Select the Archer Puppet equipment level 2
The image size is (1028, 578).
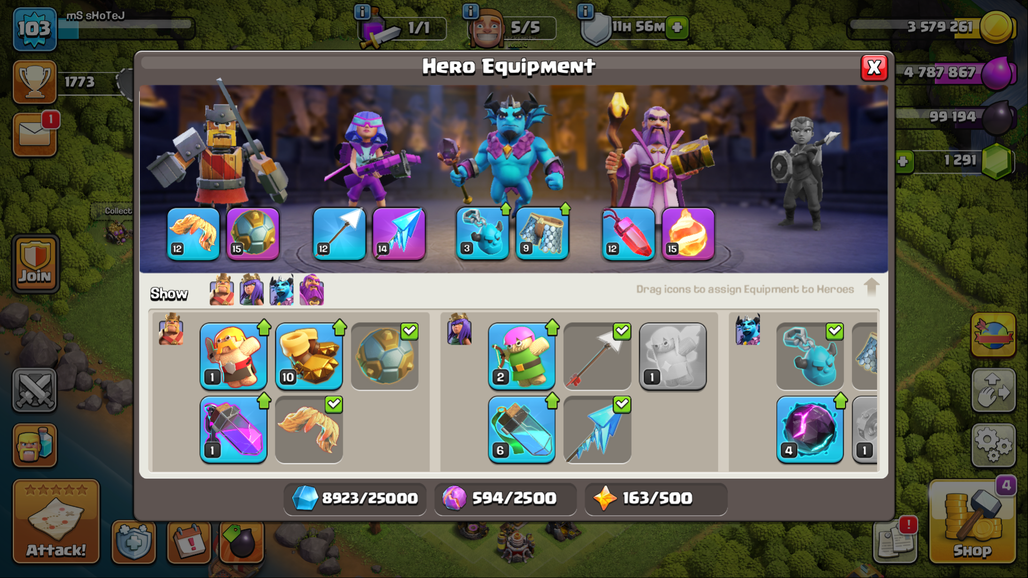[x=522, y=356]
